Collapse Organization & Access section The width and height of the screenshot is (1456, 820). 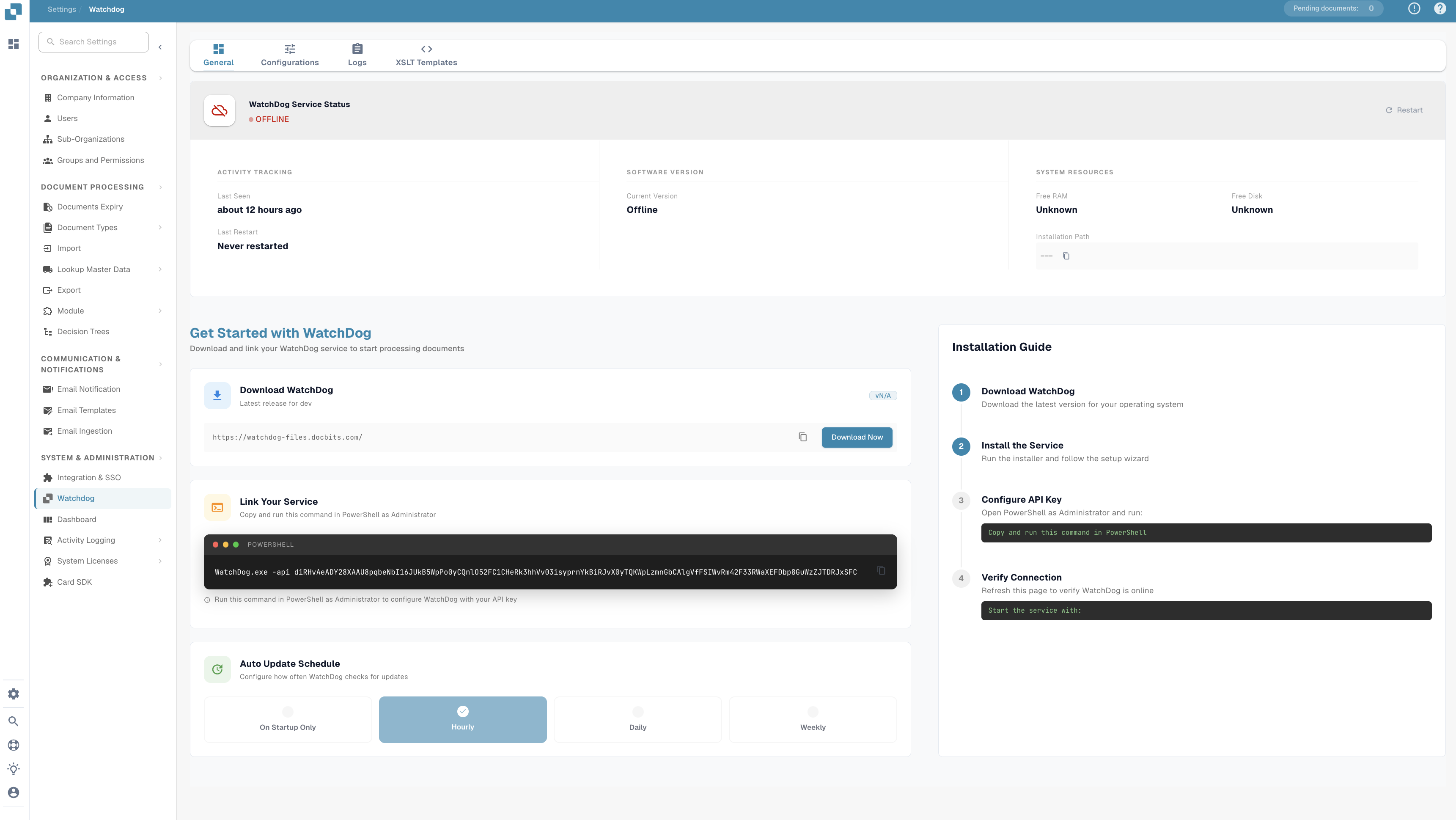[x=160, y=78]
